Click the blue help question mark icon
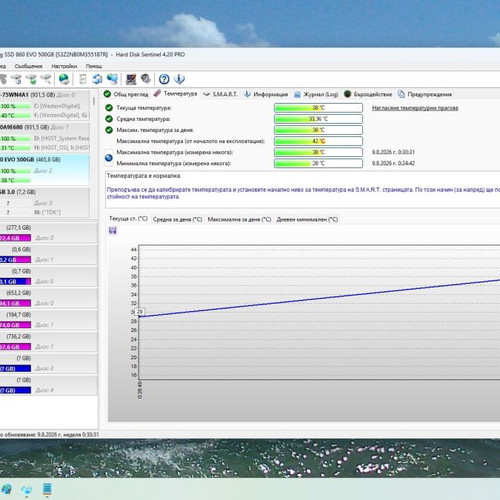The image size is (500, 500). coord(164,79)
